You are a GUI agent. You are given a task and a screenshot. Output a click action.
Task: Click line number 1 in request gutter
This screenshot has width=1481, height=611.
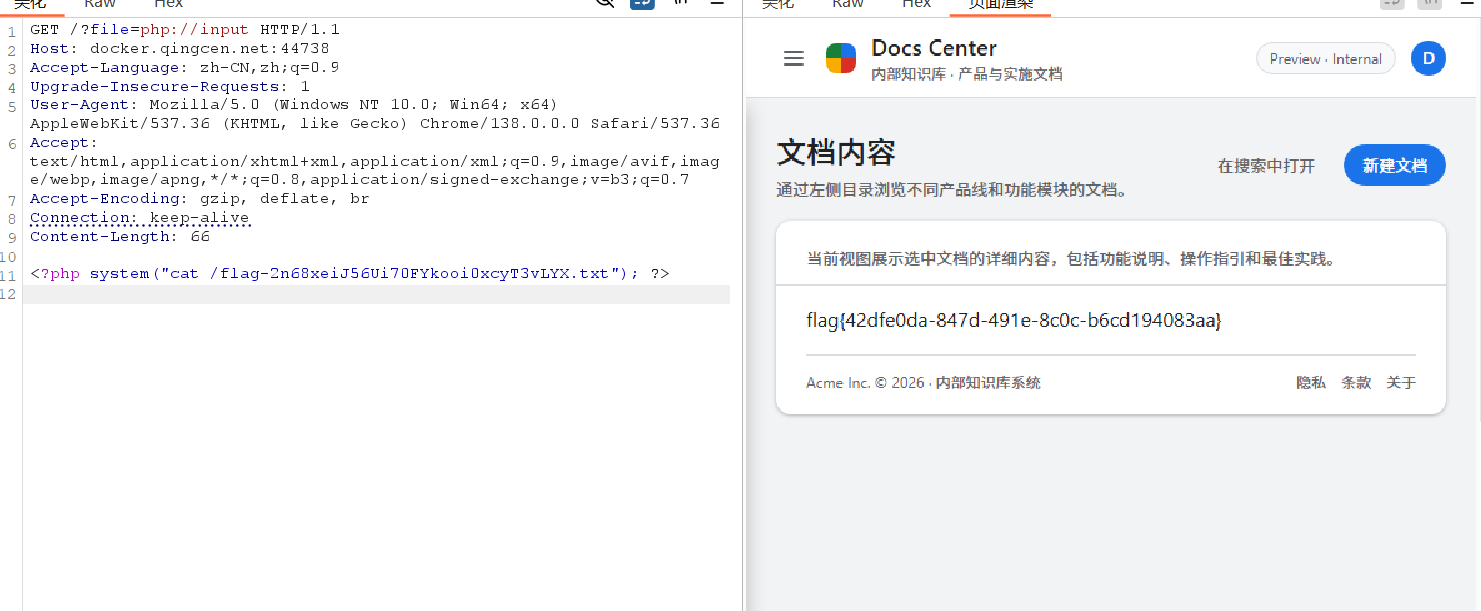(11, 31)
